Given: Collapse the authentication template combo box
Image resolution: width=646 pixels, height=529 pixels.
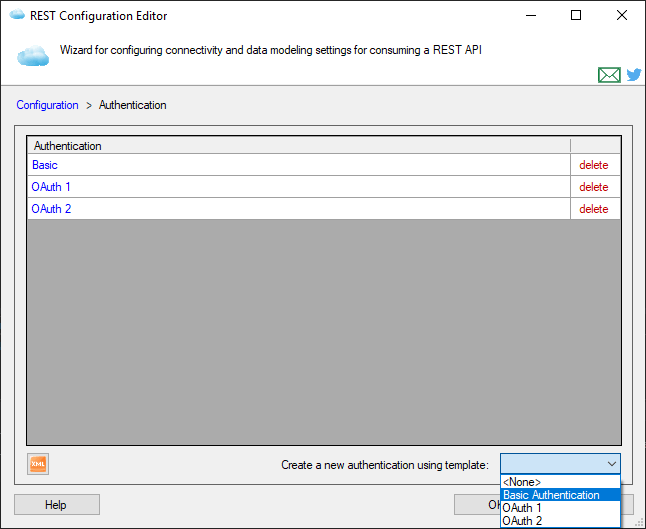Looking at the screenshot, I should click(612, 464).
